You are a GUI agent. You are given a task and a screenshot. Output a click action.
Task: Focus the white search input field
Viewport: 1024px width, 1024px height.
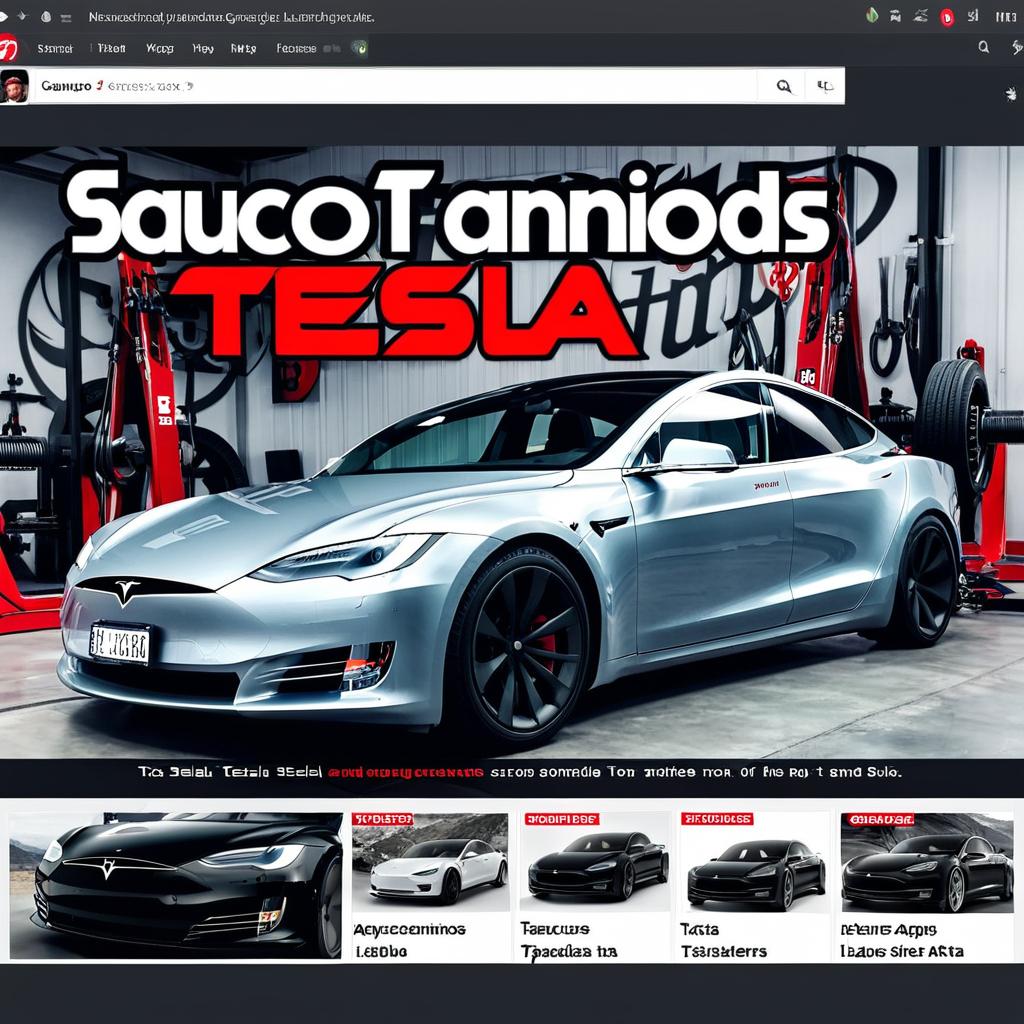click(x=395, y=86)
